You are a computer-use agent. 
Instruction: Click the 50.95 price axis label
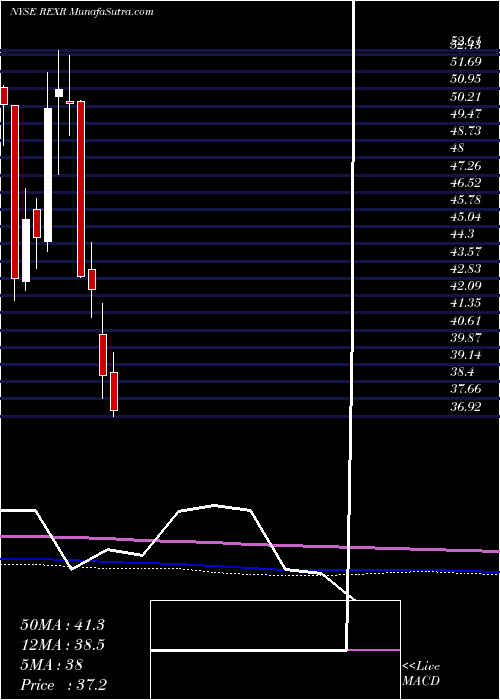[x=465, y=79]
